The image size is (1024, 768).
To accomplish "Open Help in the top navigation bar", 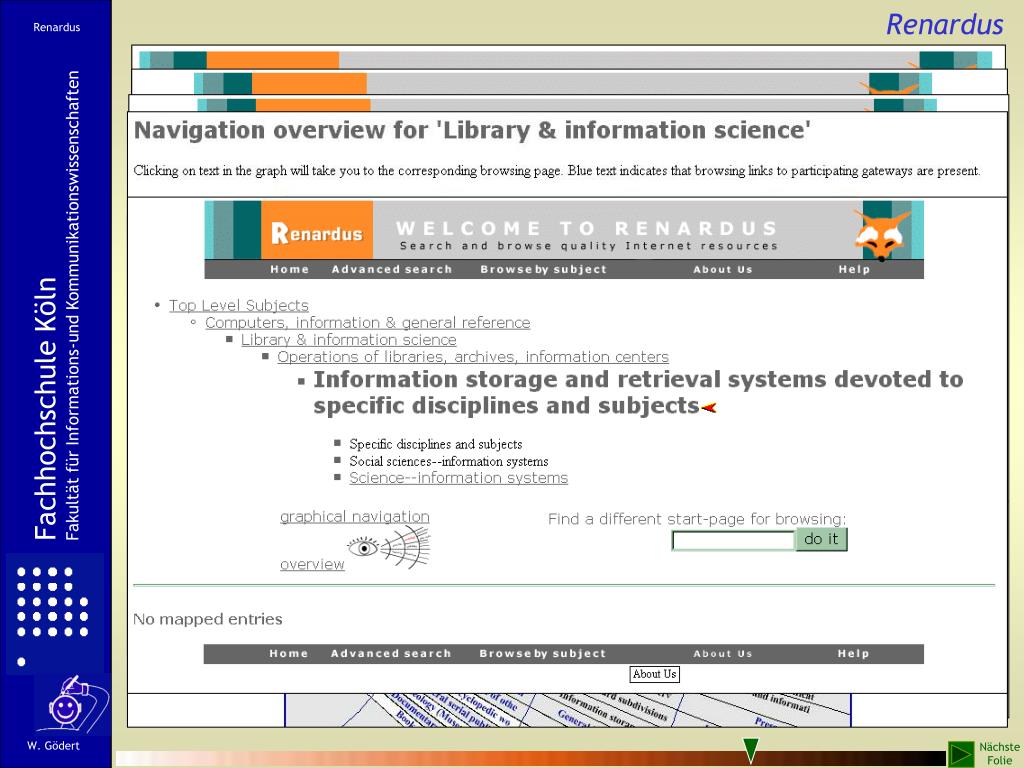I will (854, 269).
